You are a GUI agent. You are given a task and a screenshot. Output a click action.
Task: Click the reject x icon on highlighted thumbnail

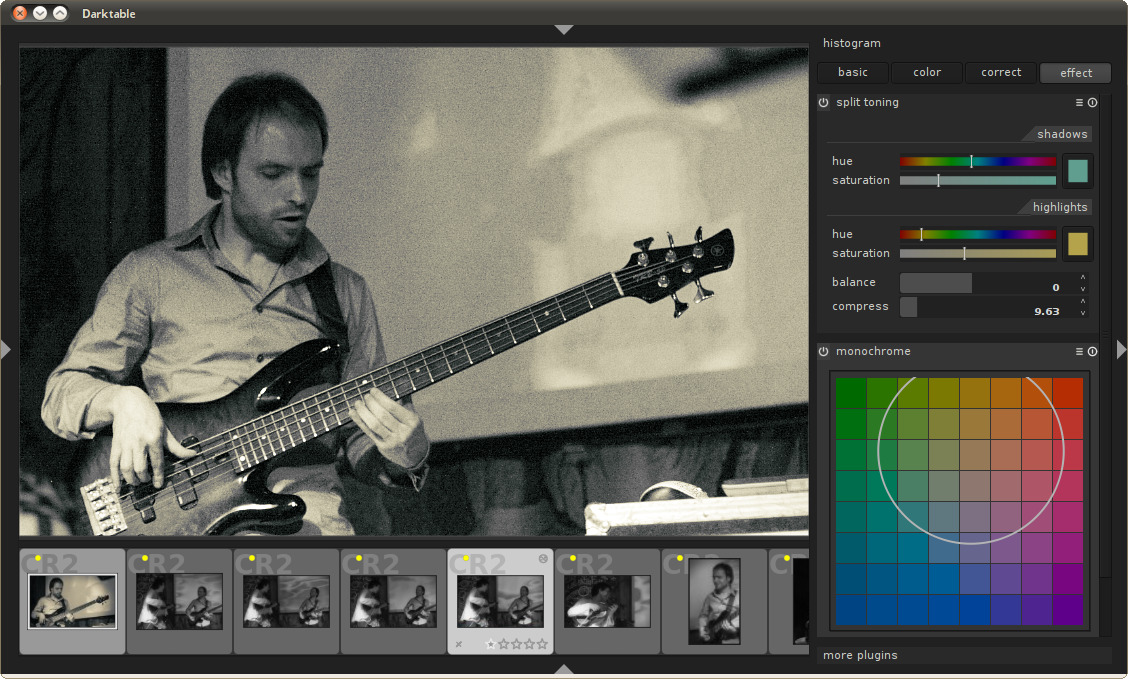(459, 644)
